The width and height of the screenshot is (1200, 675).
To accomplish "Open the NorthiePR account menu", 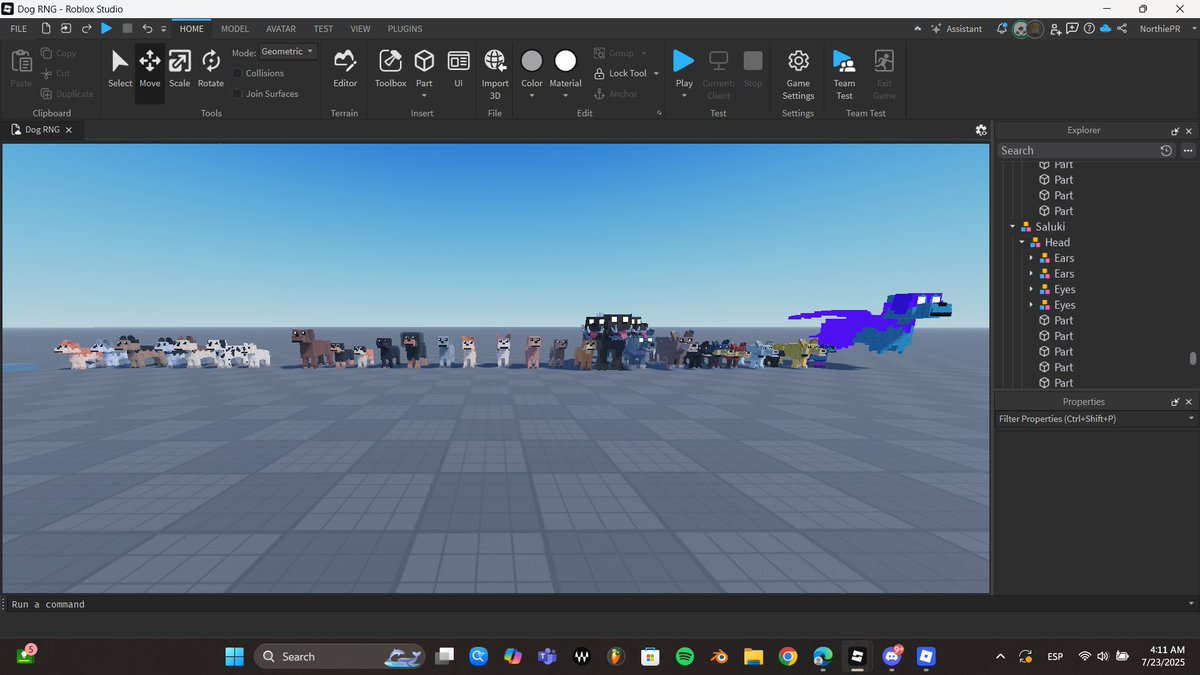I will (1162, 29).
